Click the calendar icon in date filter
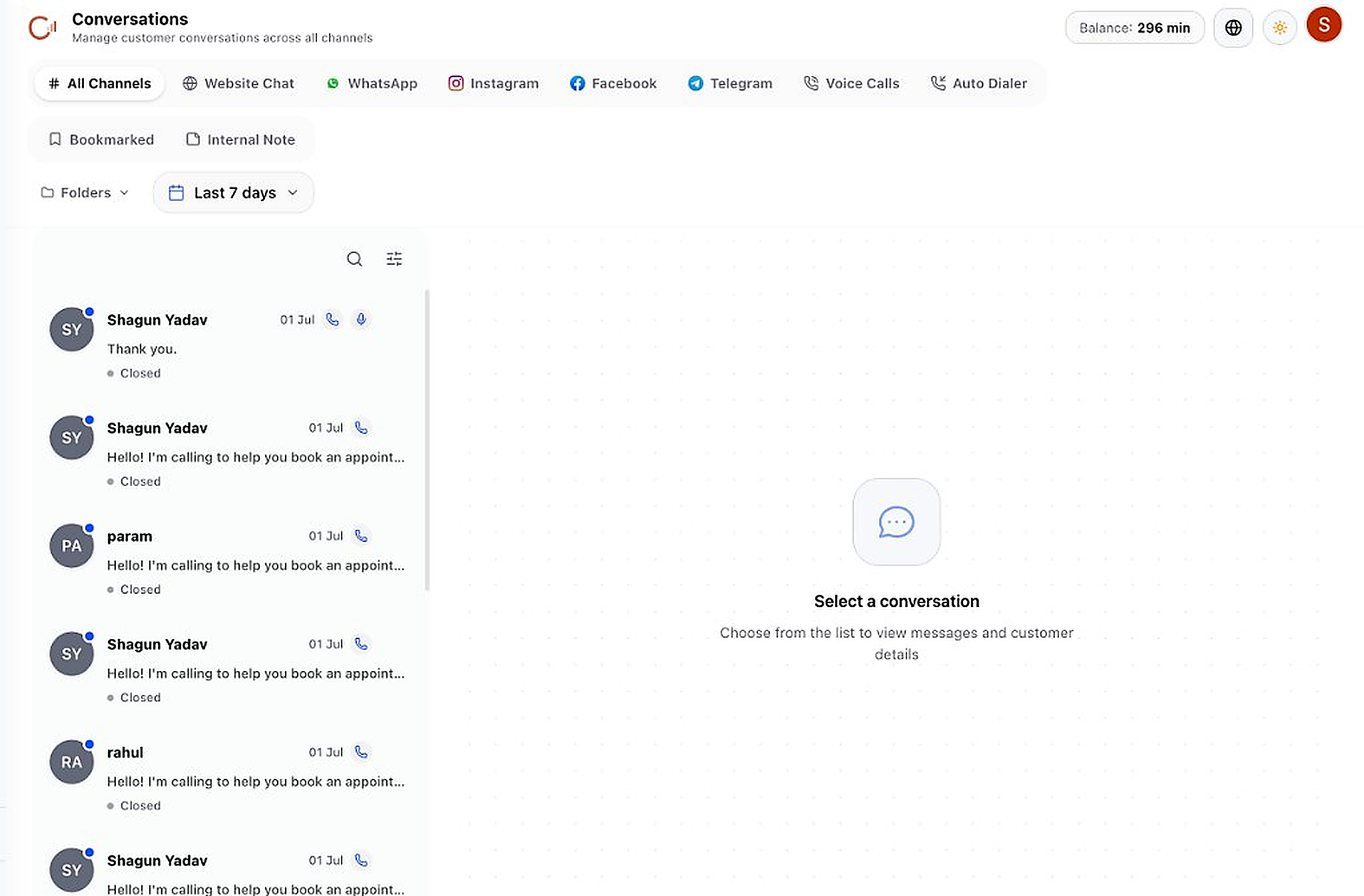This screenshot has width=1364, height=896. click(x=176, y=193)
